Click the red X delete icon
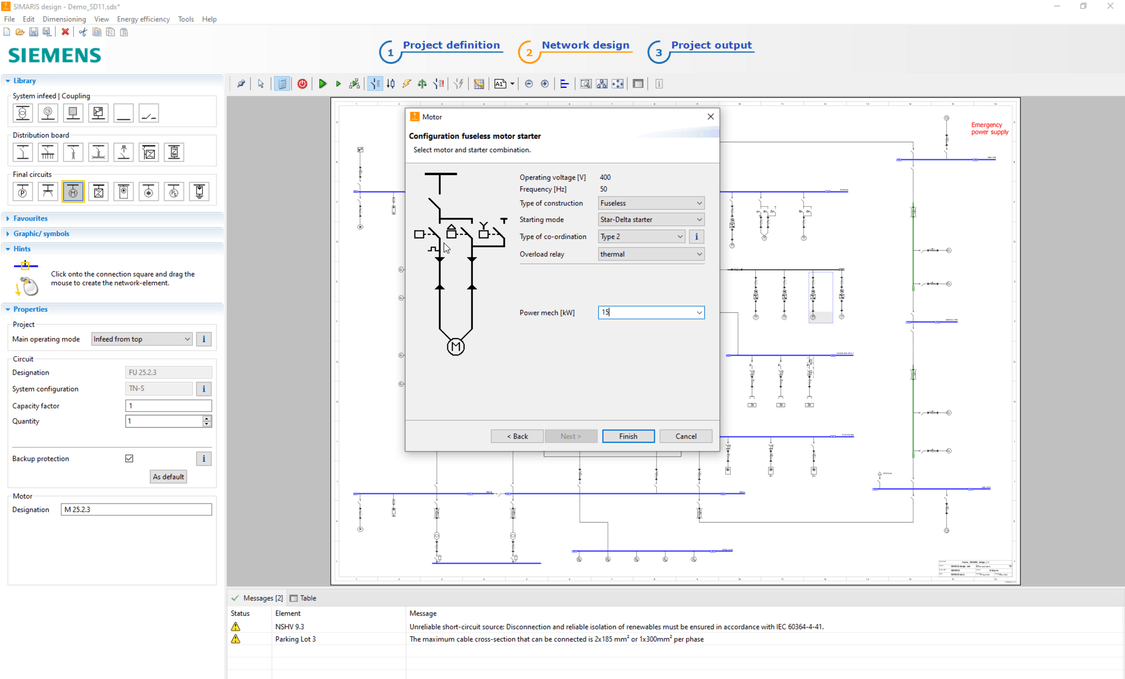The image size is (1125, 679). pos(65,32)
